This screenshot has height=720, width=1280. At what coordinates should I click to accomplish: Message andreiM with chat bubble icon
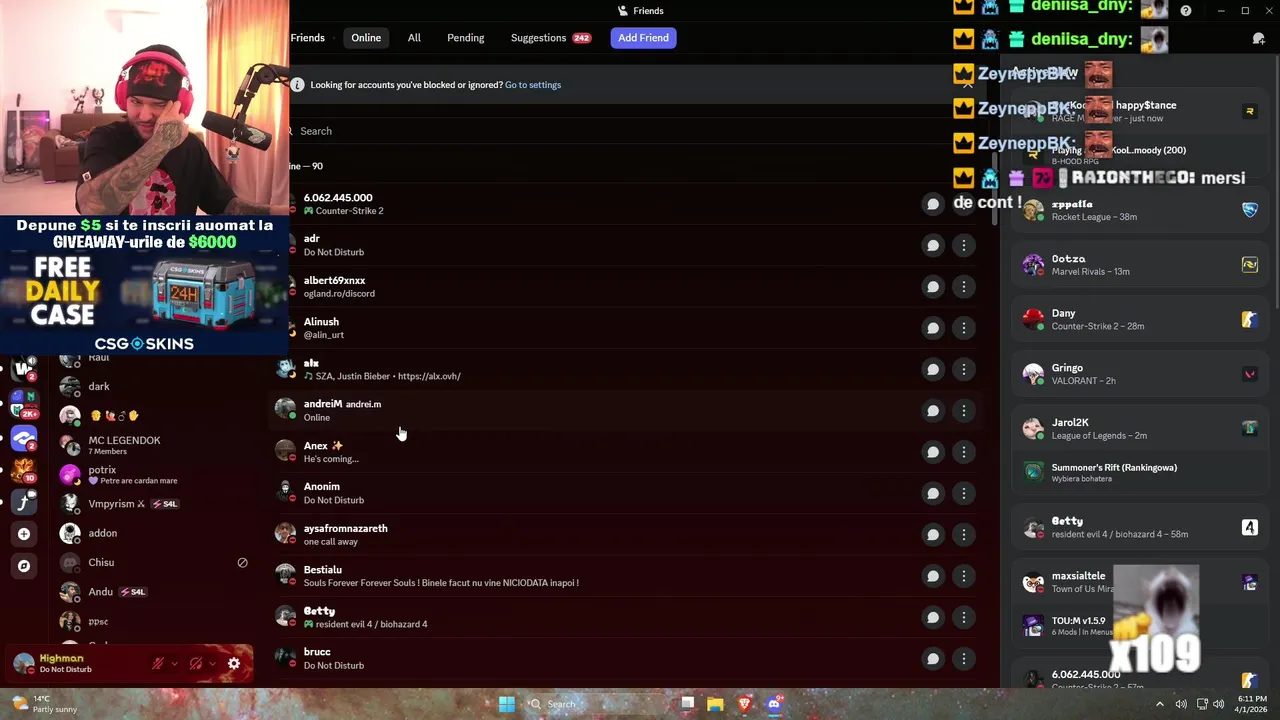(932, 411)
